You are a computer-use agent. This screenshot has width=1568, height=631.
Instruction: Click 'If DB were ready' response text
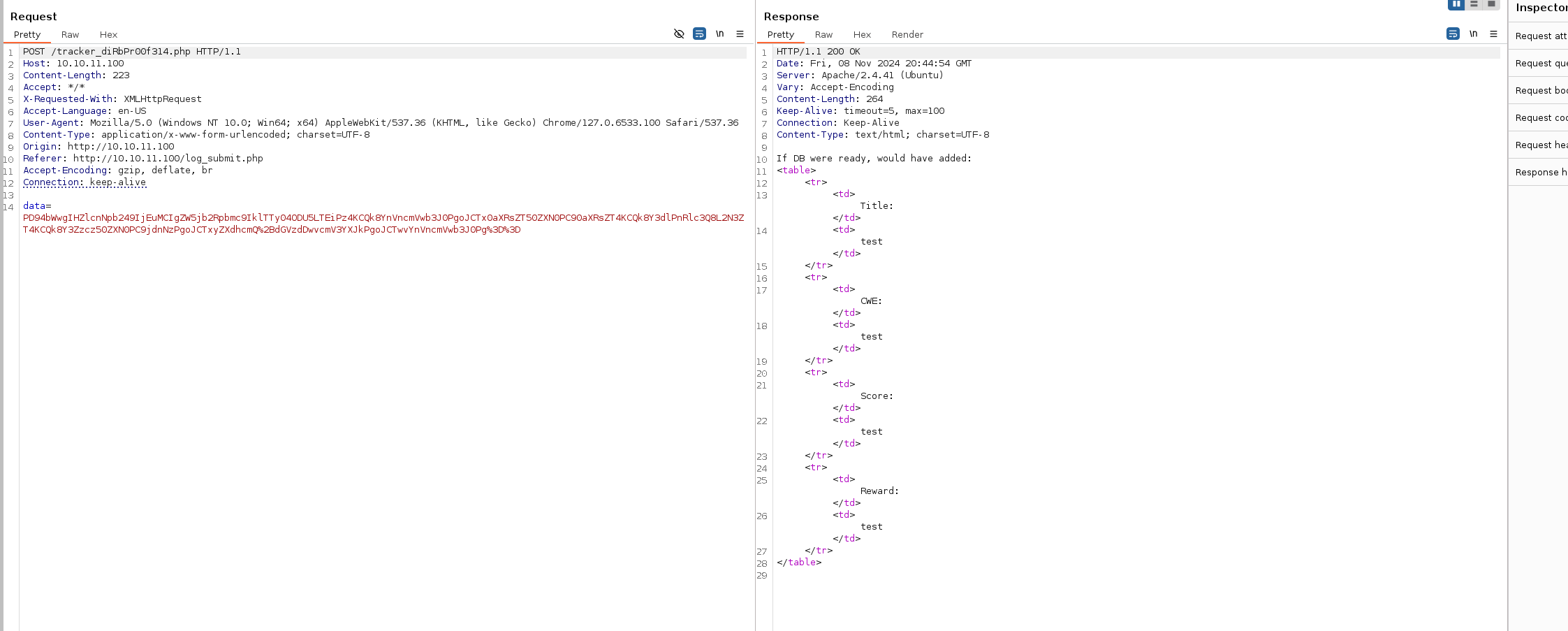pos(874,159)
